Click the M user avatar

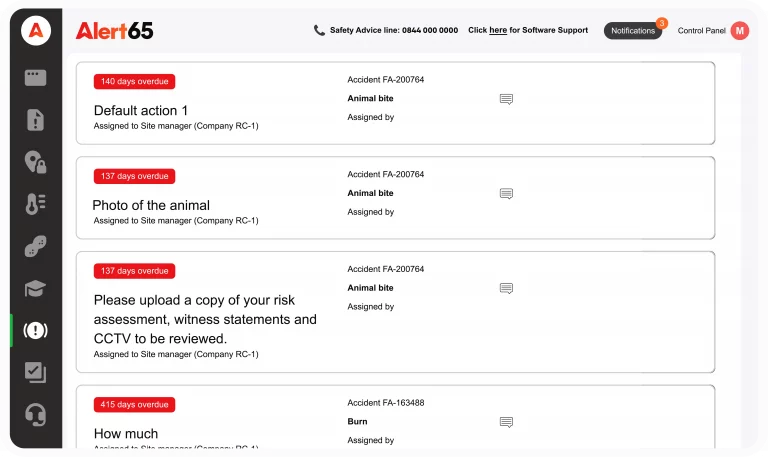(x=740, y=31)
